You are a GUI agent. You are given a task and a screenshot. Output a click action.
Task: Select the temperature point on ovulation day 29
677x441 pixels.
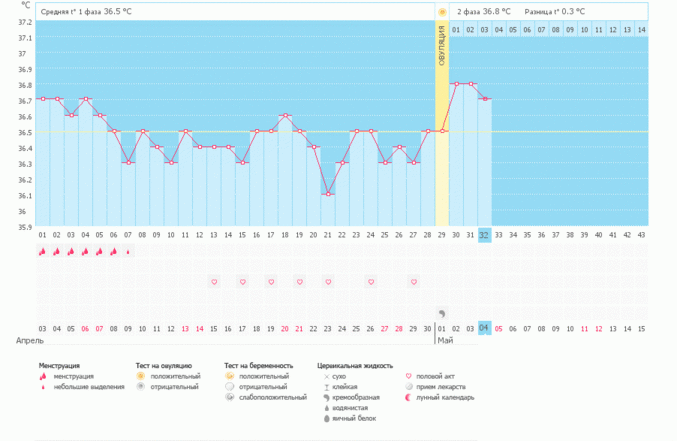click(442, 131)
